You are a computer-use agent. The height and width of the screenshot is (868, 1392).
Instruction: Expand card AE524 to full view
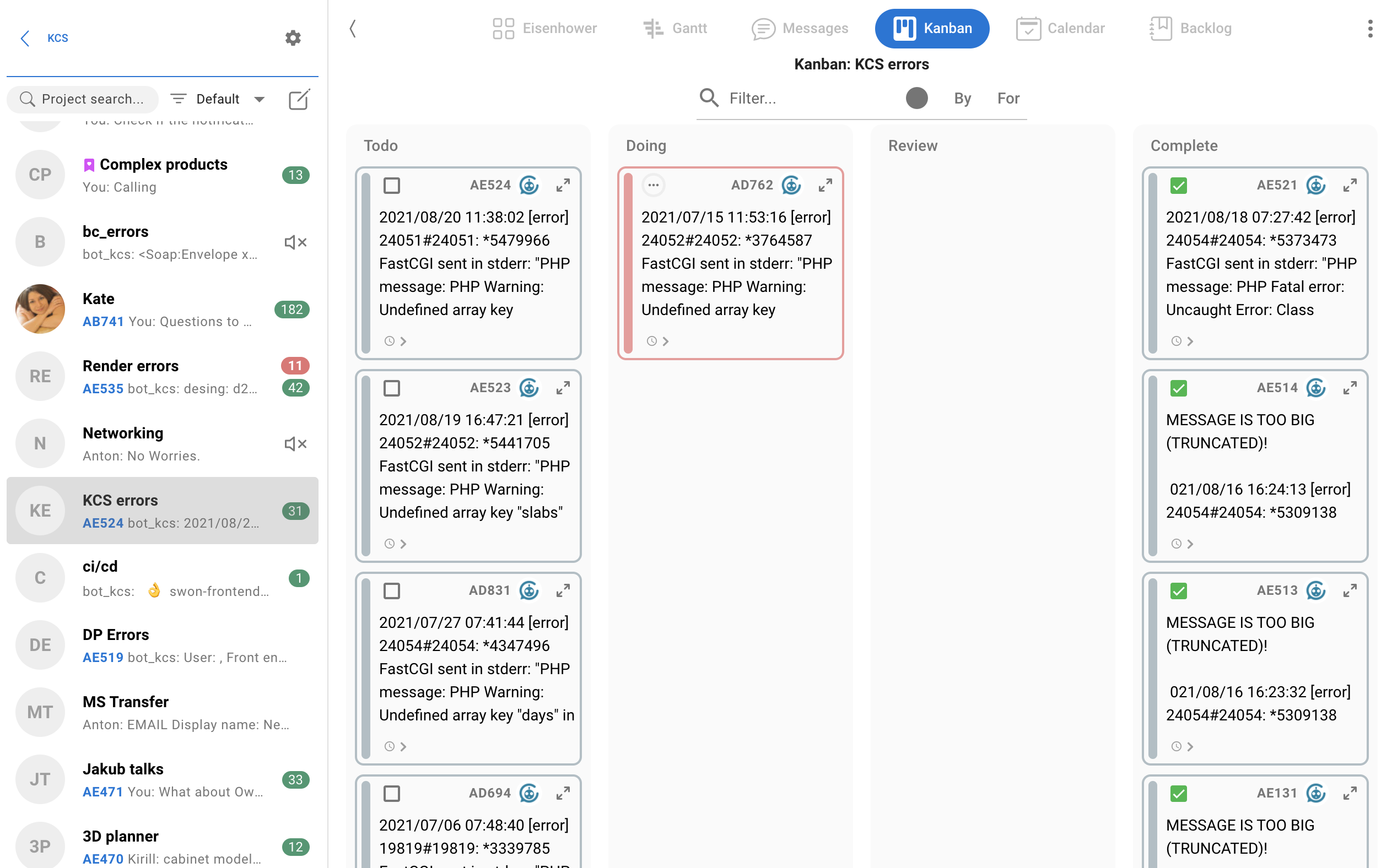coord(563,185)
